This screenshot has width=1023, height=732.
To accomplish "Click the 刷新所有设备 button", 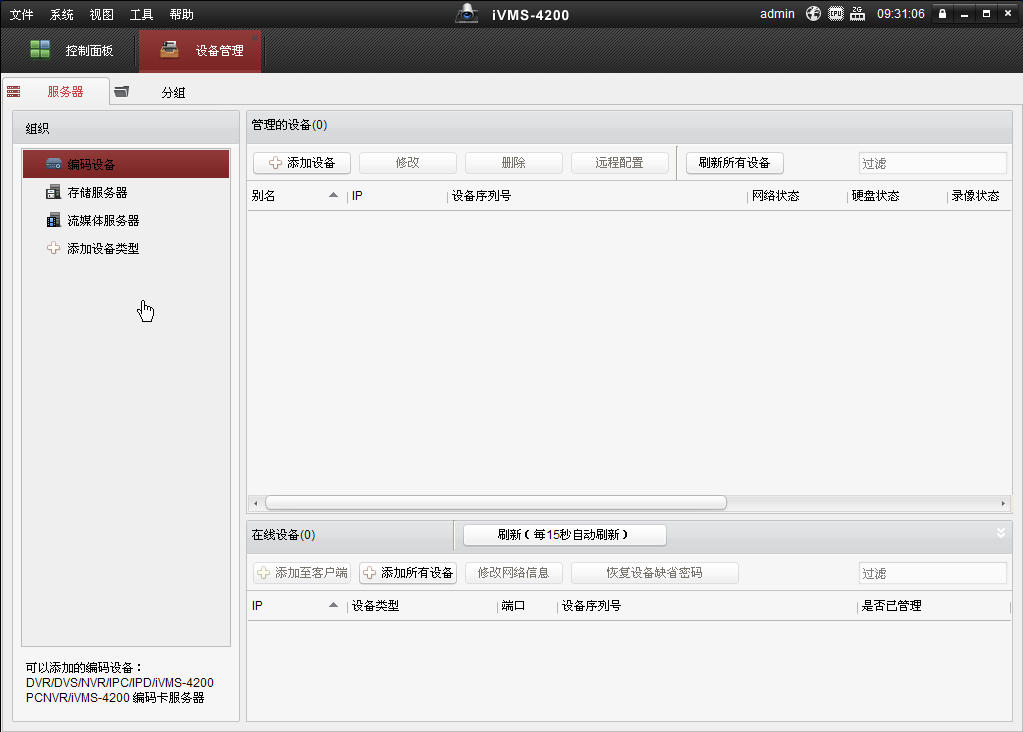I will (734, 162).
